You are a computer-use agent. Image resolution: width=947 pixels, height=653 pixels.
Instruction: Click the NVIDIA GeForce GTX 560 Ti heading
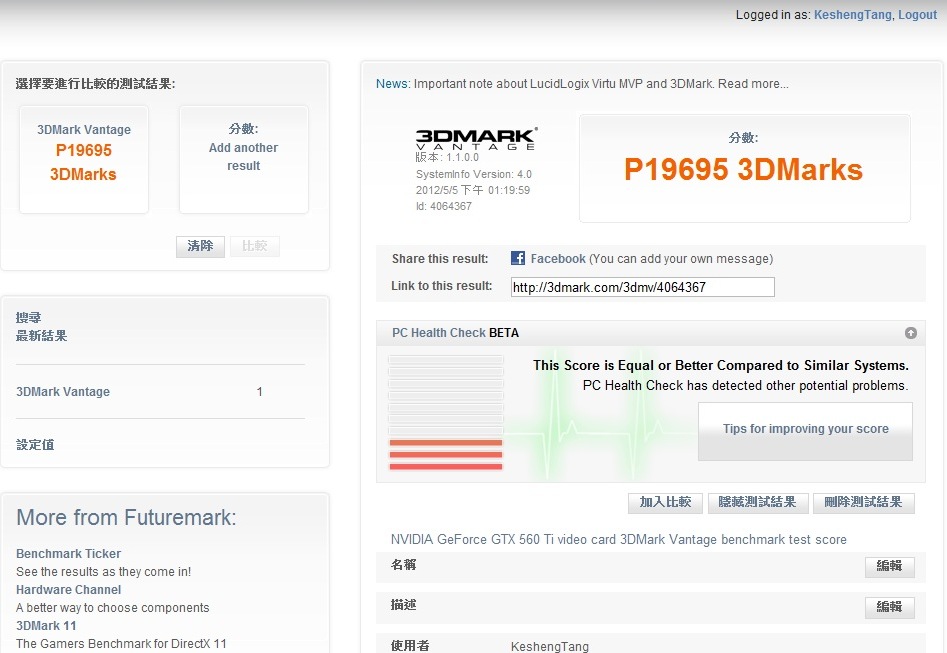[x=618, y=539]
